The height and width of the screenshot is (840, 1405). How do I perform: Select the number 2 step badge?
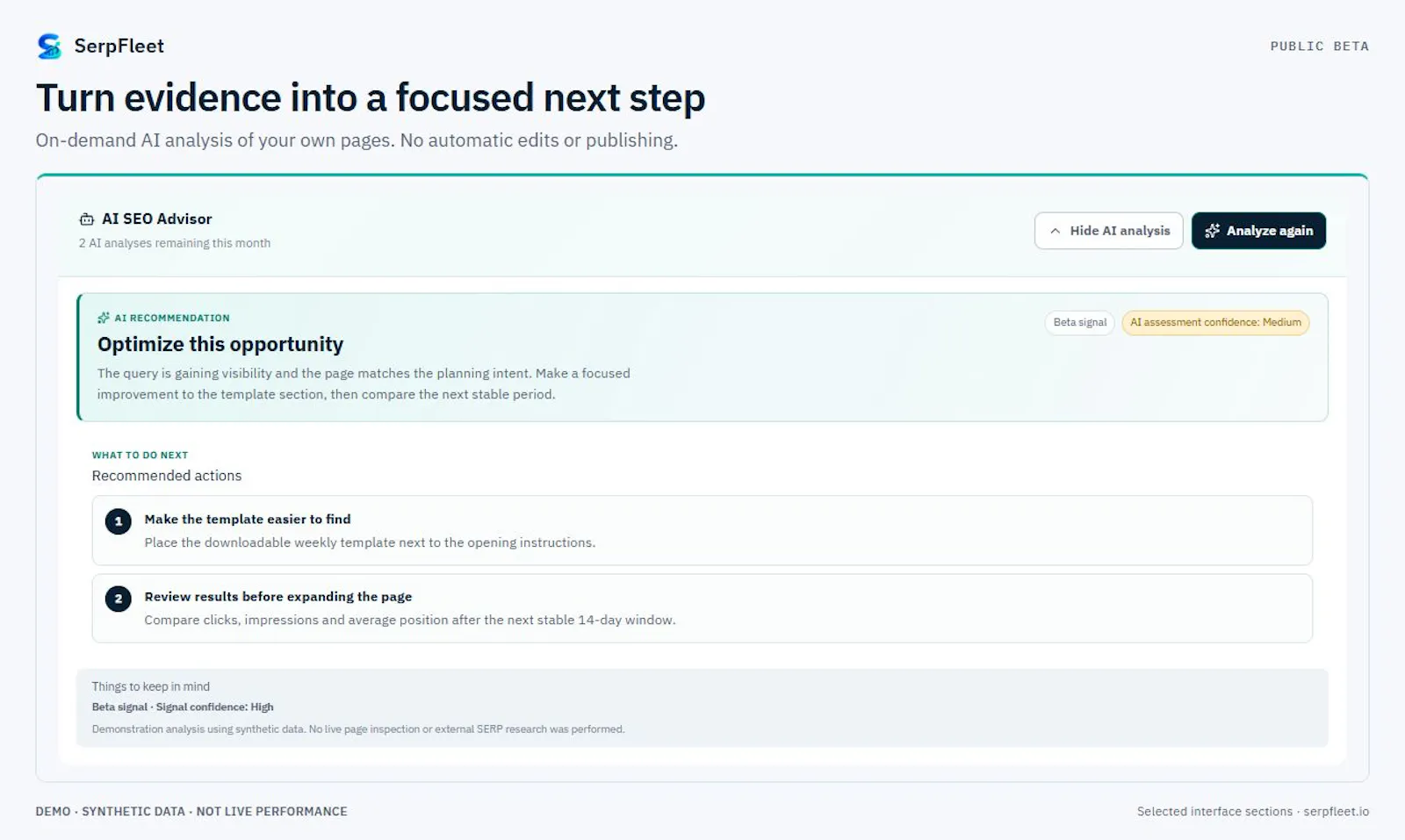click(x=119, y=599)
